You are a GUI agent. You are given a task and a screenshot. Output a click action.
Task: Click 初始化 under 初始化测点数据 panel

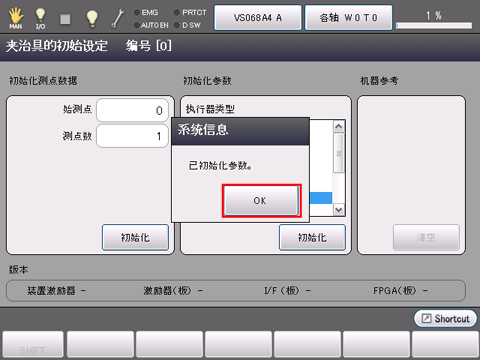[135, 237]
